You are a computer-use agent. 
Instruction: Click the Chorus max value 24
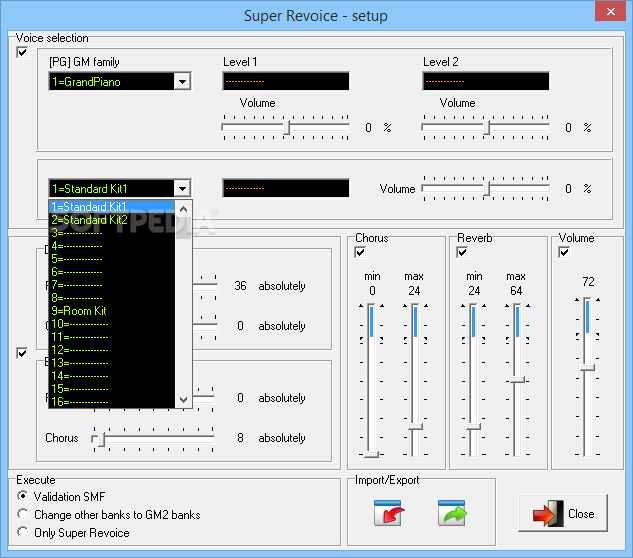(414, 291)
